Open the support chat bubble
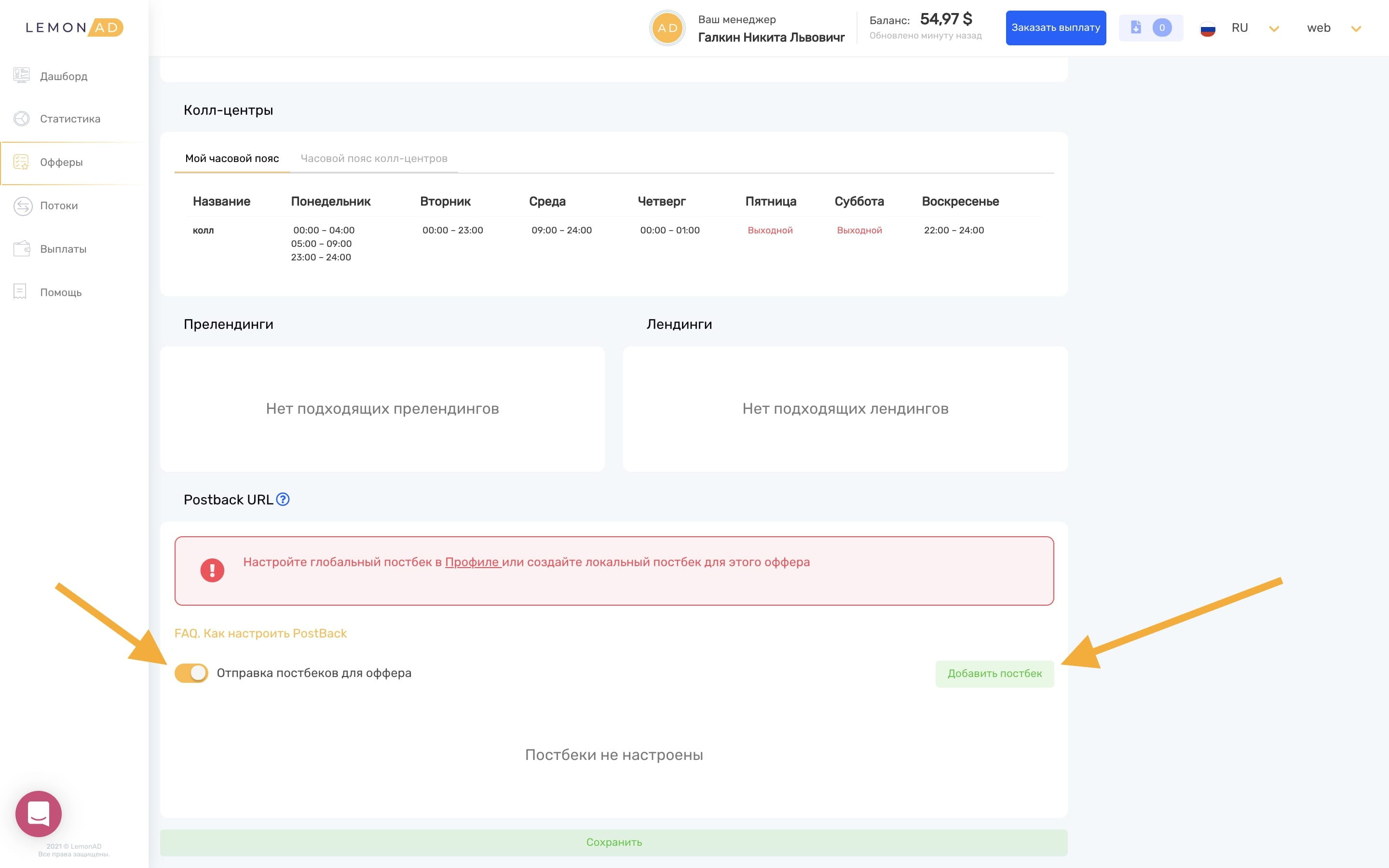This screenshot has height=868, width=1389. 39,813
